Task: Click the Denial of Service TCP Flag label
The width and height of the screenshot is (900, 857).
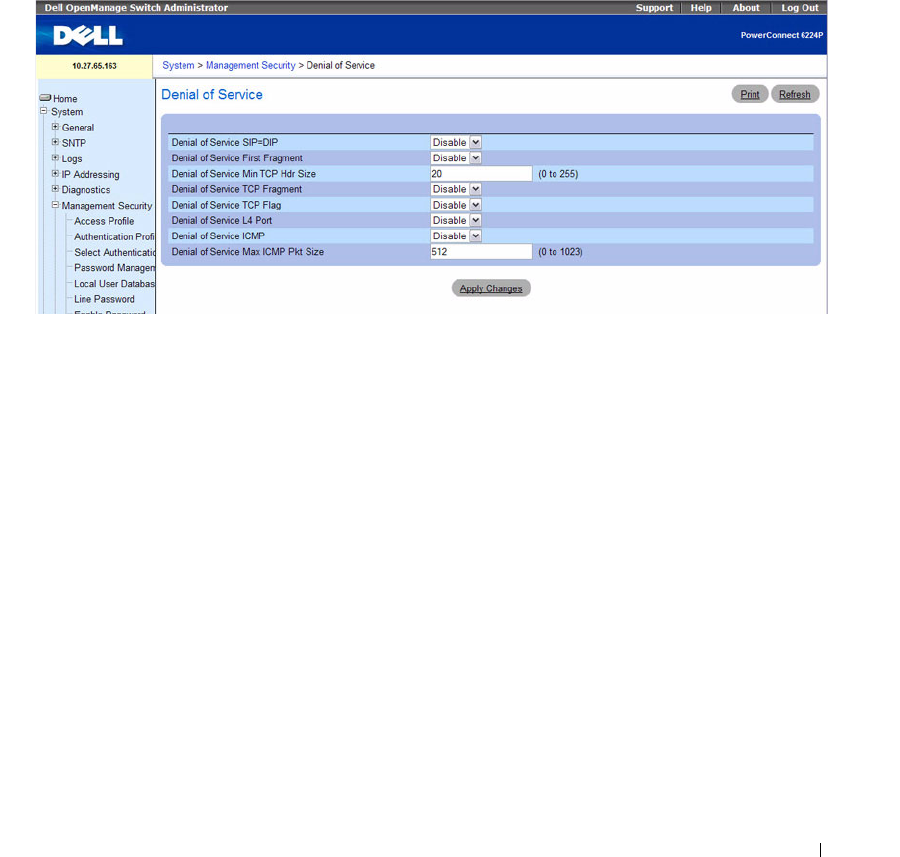Action: click(x=227, y=205)
